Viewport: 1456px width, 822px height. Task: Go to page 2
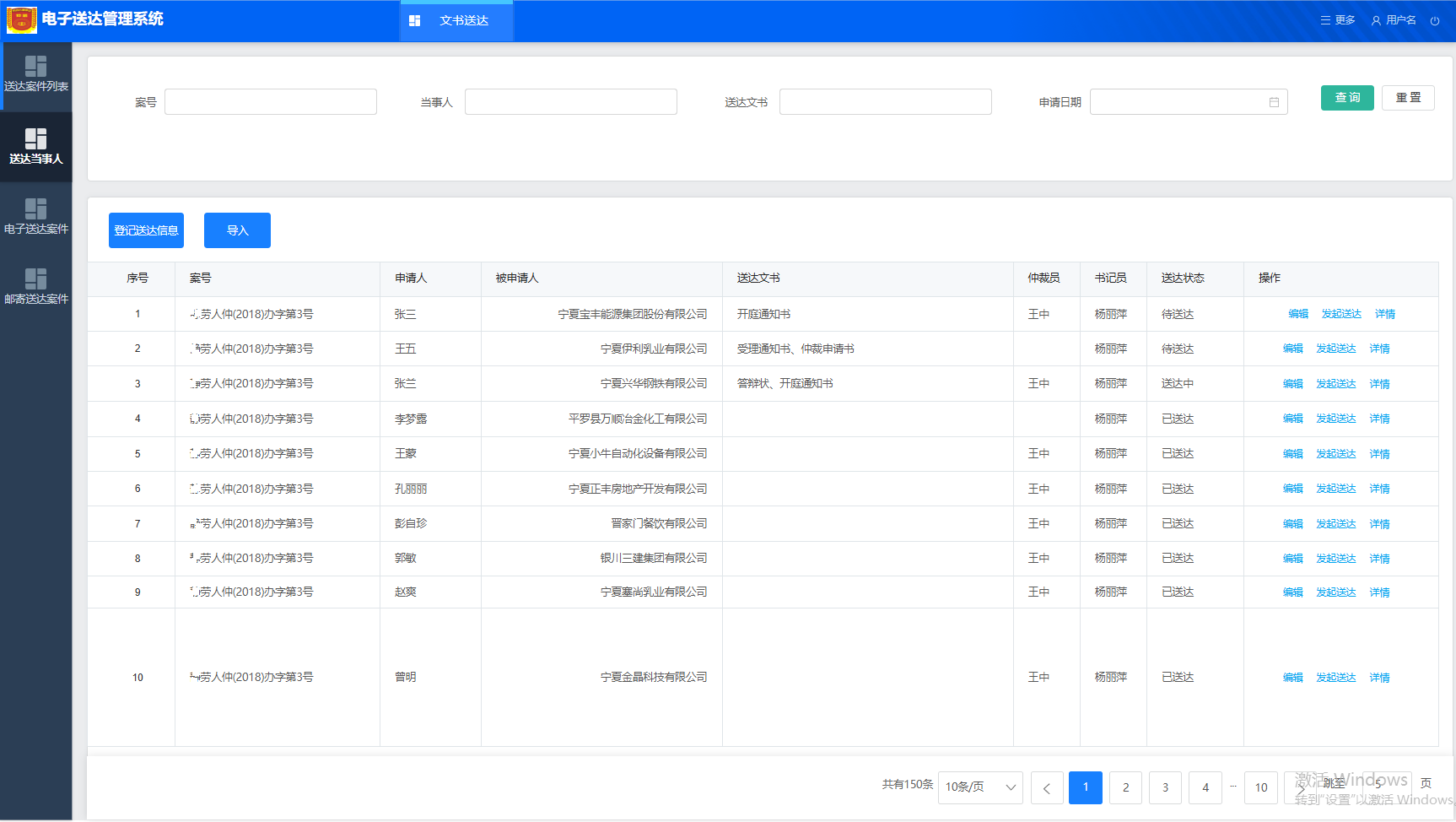point(1125,787)
